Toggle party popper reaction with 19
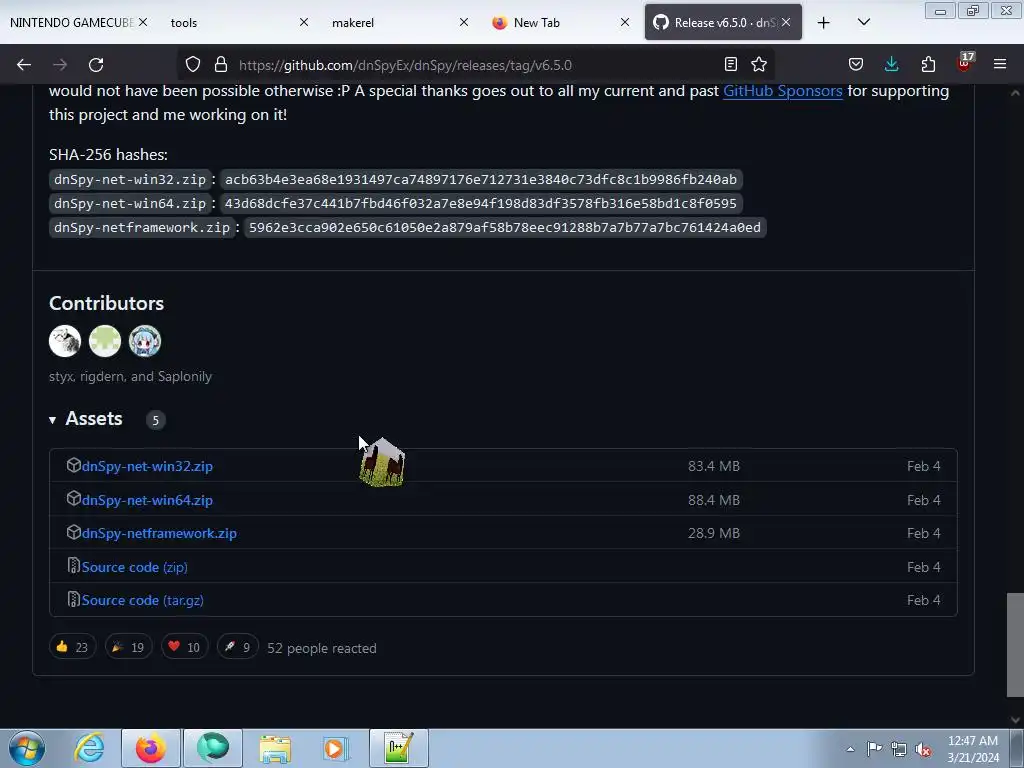This screenshot has width=1024, height=768. (129, 647)
